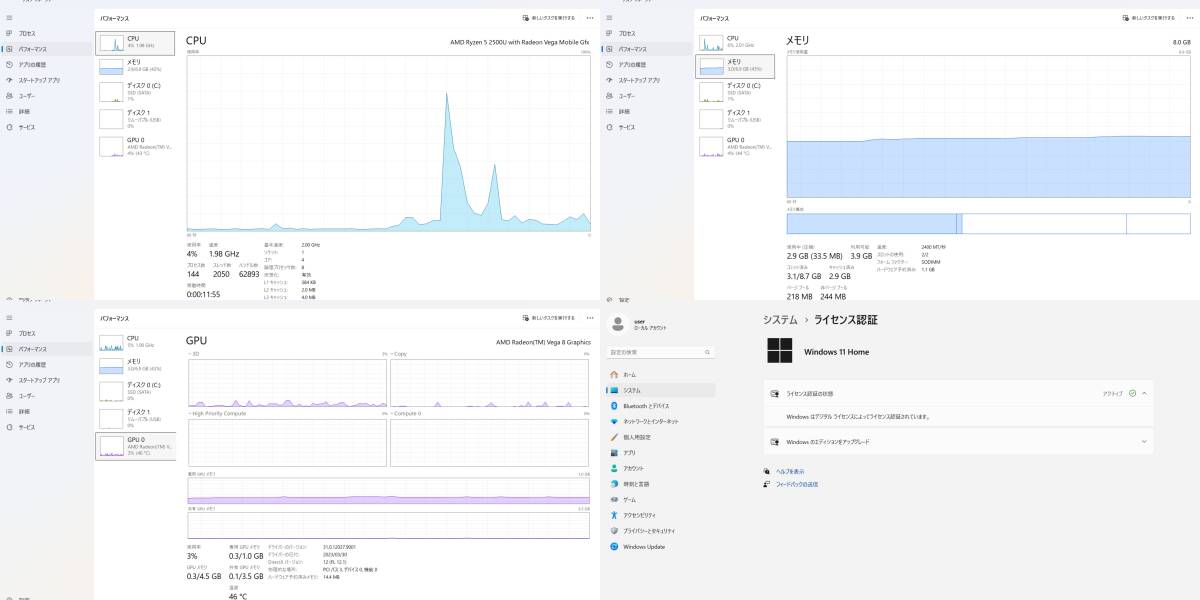Image resolution: width=1200 pixels, height=600 pixels.
Task: Open the High Priority Compute graph dropdown
Action: pyautogui.click(x=190, y=413)
